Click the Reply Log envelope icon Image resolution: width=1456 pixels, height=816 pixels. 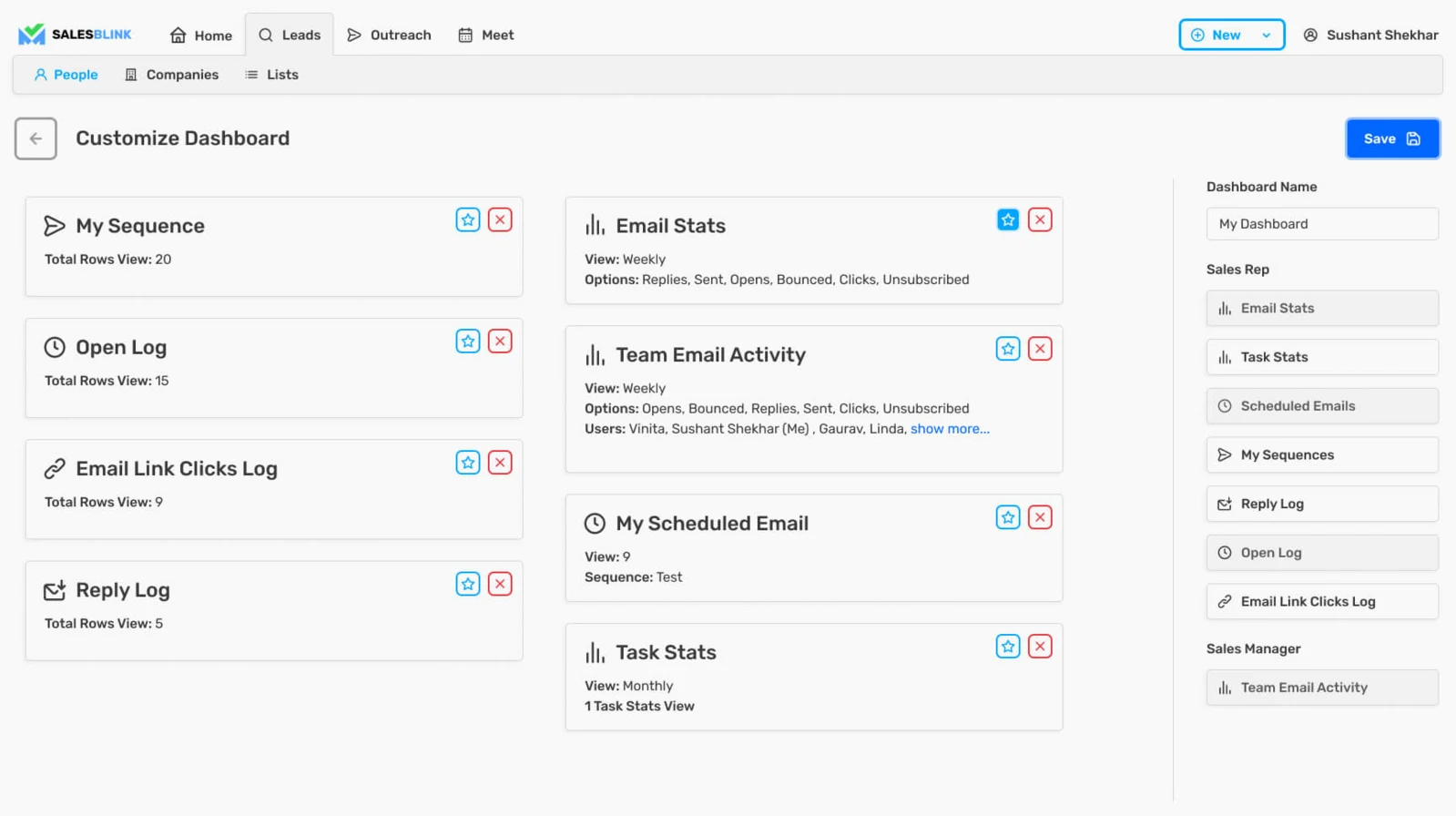click(x=55, y=590)
